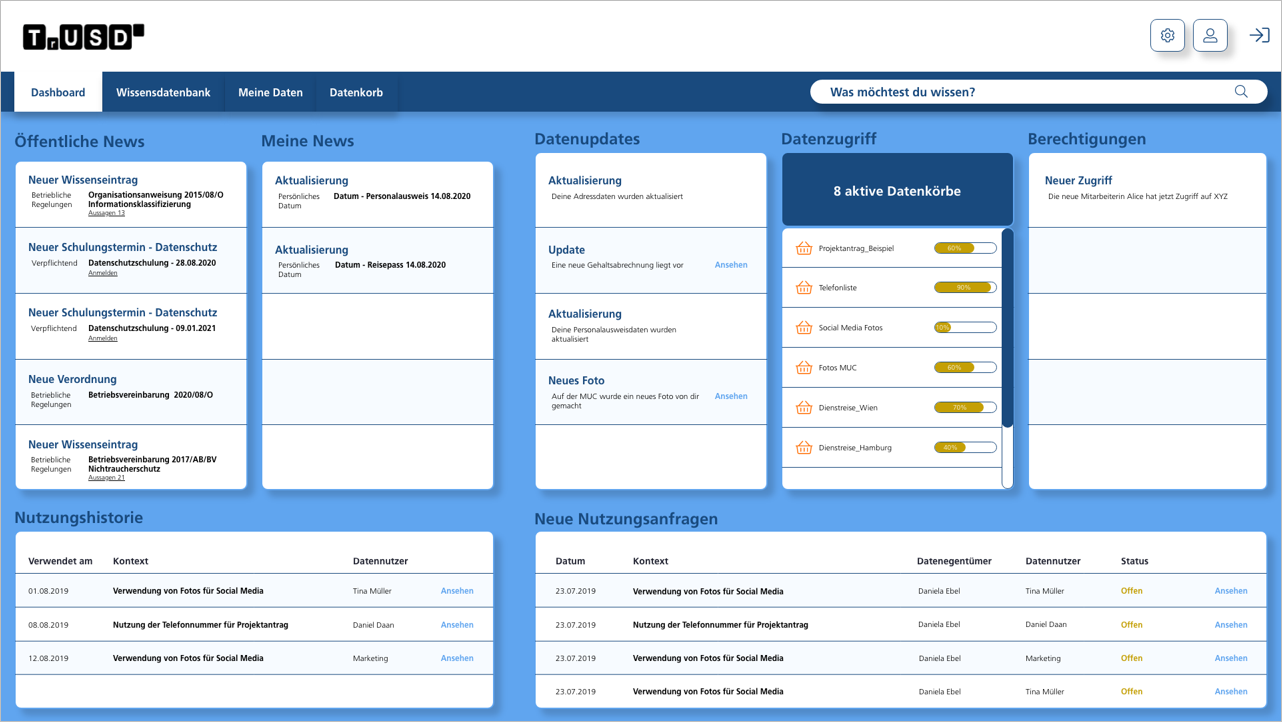Image resolution: width=1282 pixels, height=722 pixels.
Task: Click Ansehen in Tina Müller usage history row
Action: [457, 591]
